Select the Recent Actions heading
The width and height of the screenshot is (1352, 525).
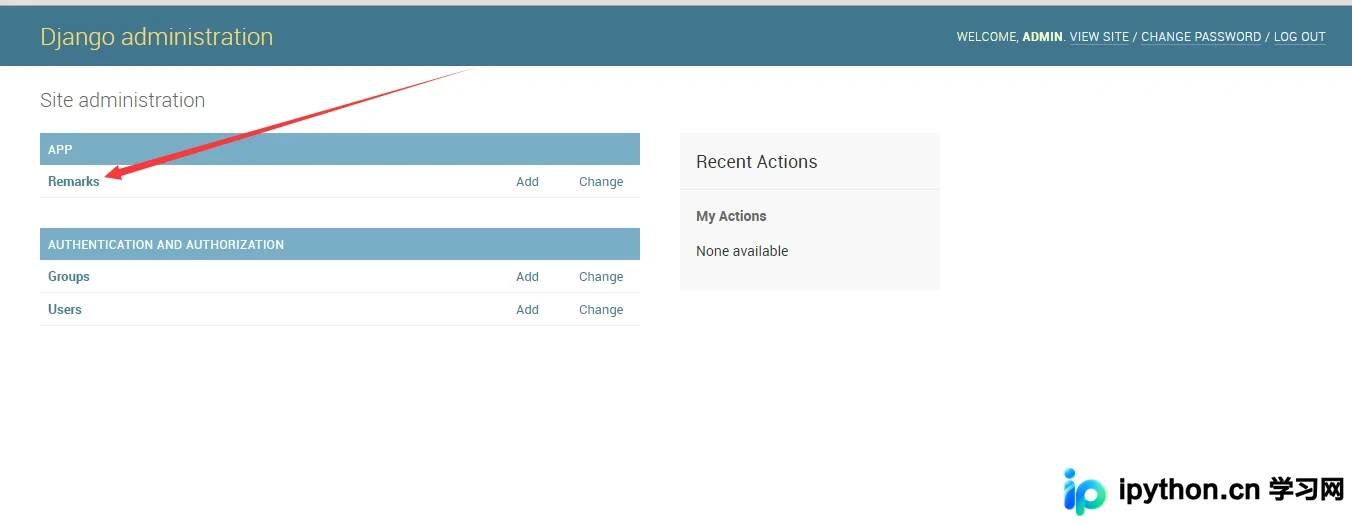click(x=757, y=162)
